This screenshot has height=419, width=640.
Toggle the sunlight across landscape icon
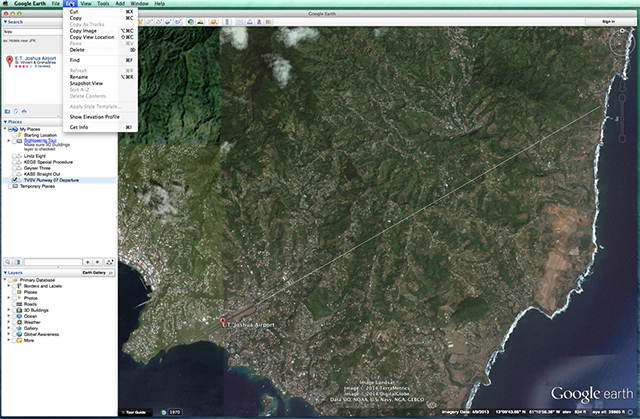(200, 22)
